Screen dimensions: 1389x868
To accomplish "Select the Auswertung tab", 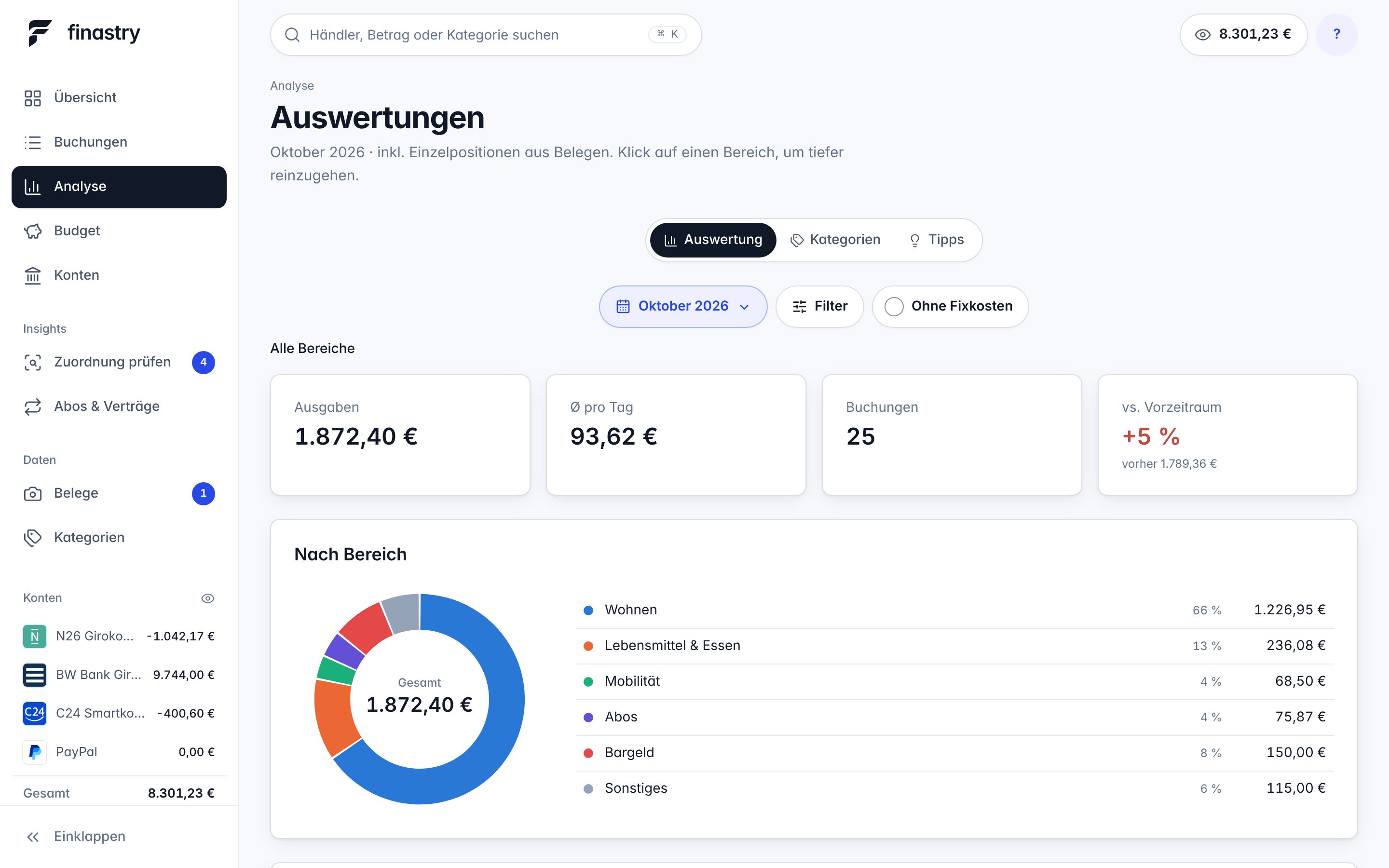I will pyautogui.click(x=713, y=240).
